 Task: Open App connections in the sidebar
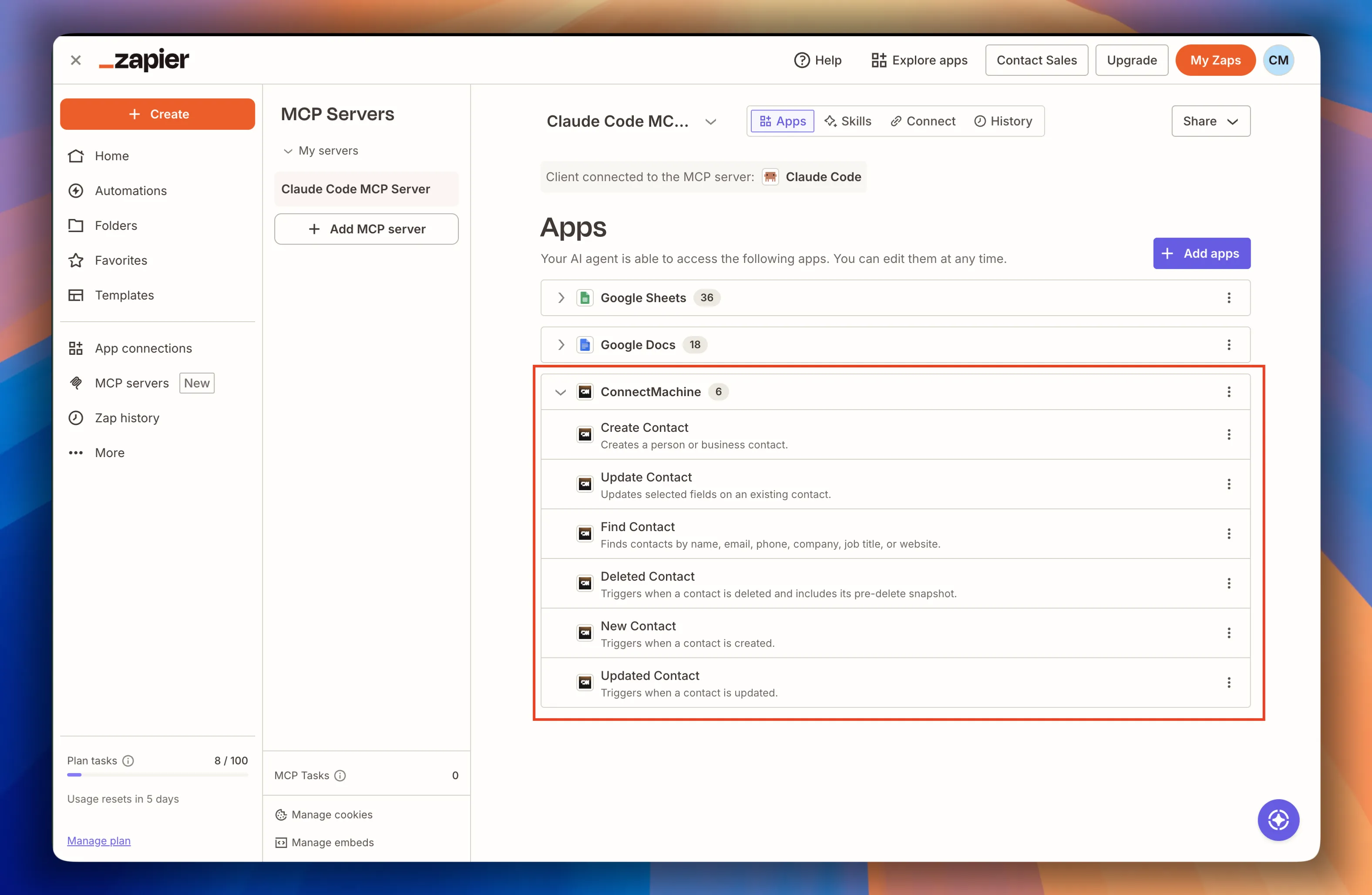[x=144, y=348]
